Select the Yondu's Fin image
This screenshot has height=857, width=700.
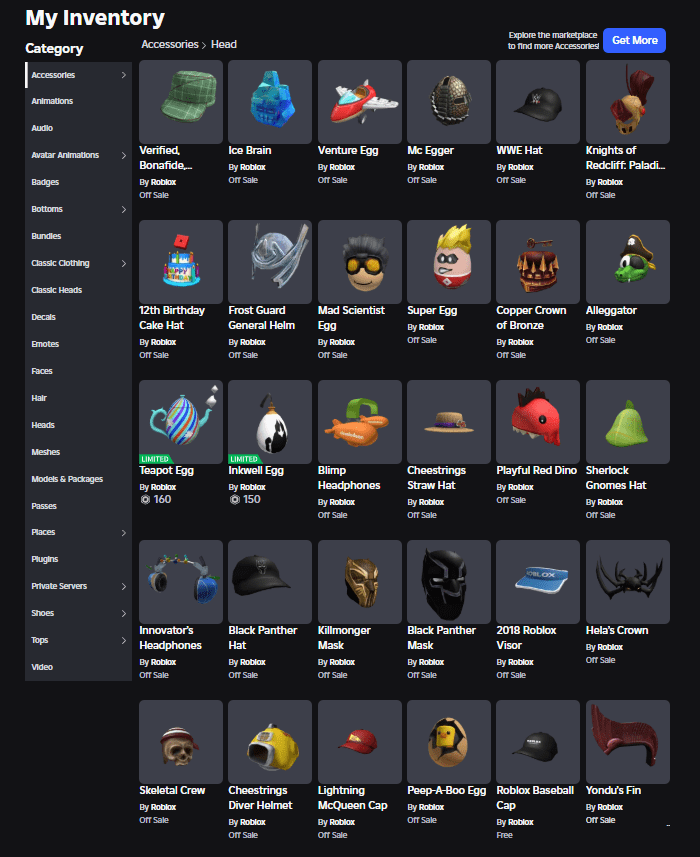(x=627, y=742)
